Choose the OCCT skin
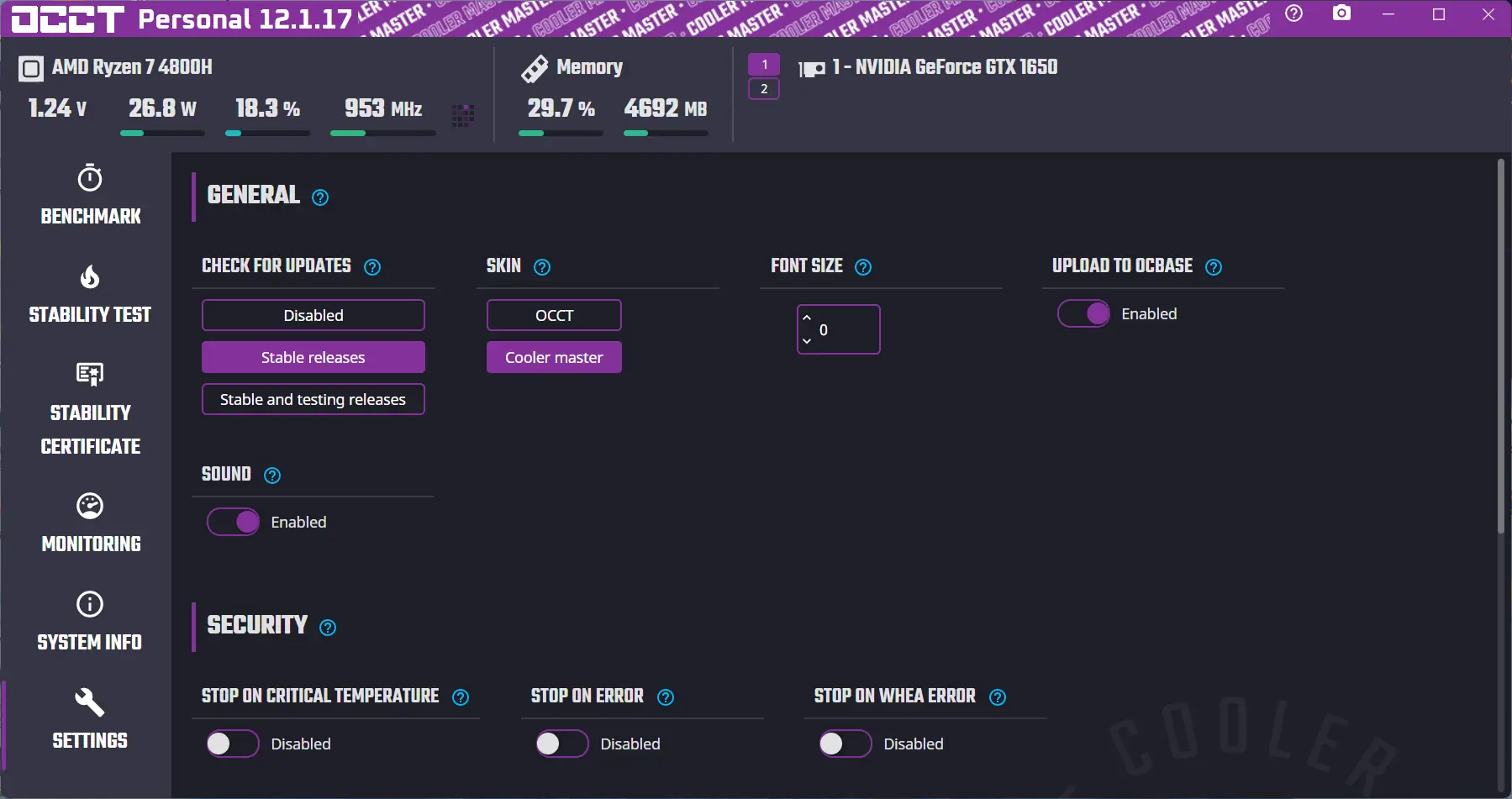Viewport: 1512px width, 799px height. pos(554,315)
